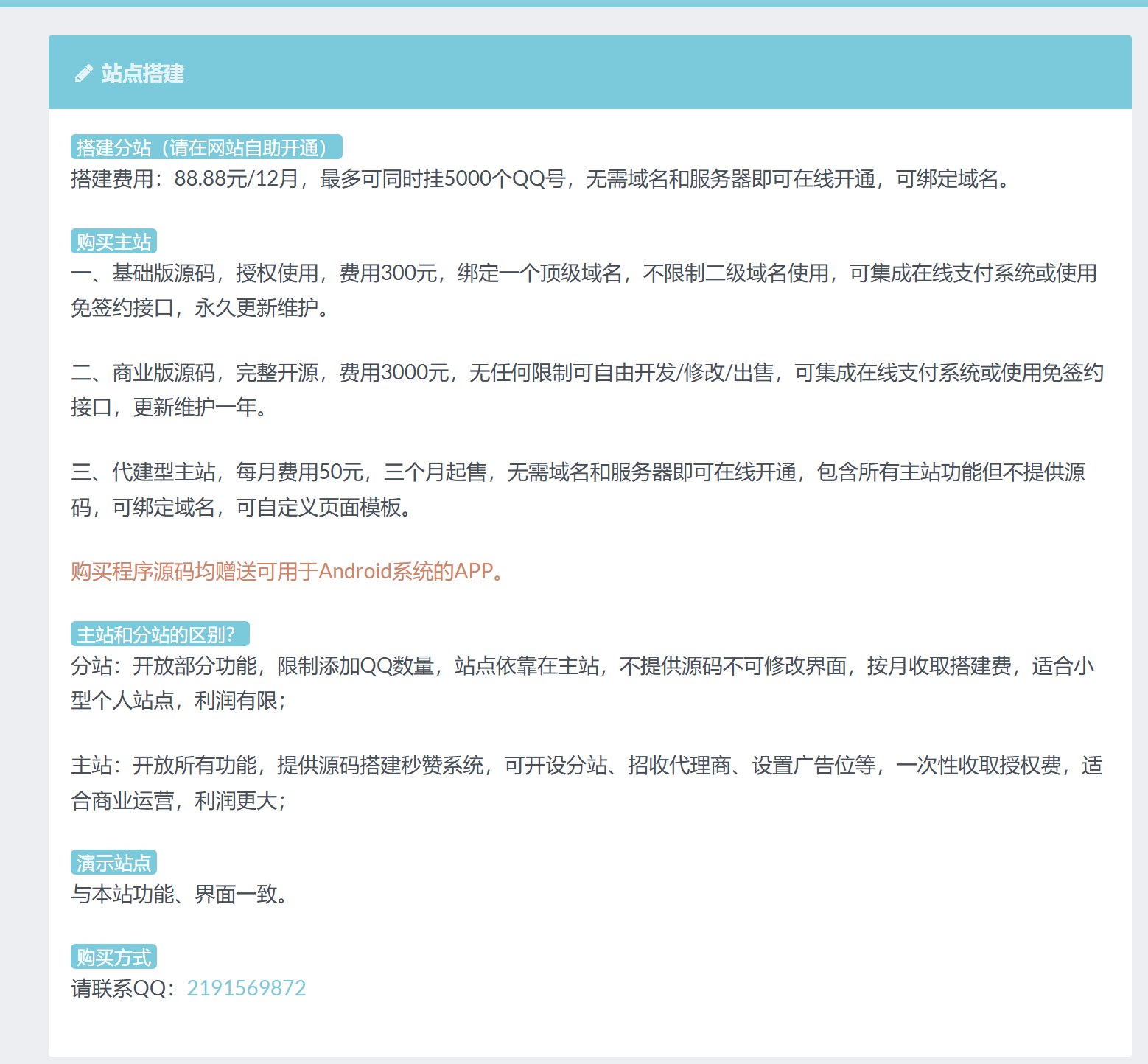Click the 演示站点 label
1148x1064 pixels.
point(113,862)
